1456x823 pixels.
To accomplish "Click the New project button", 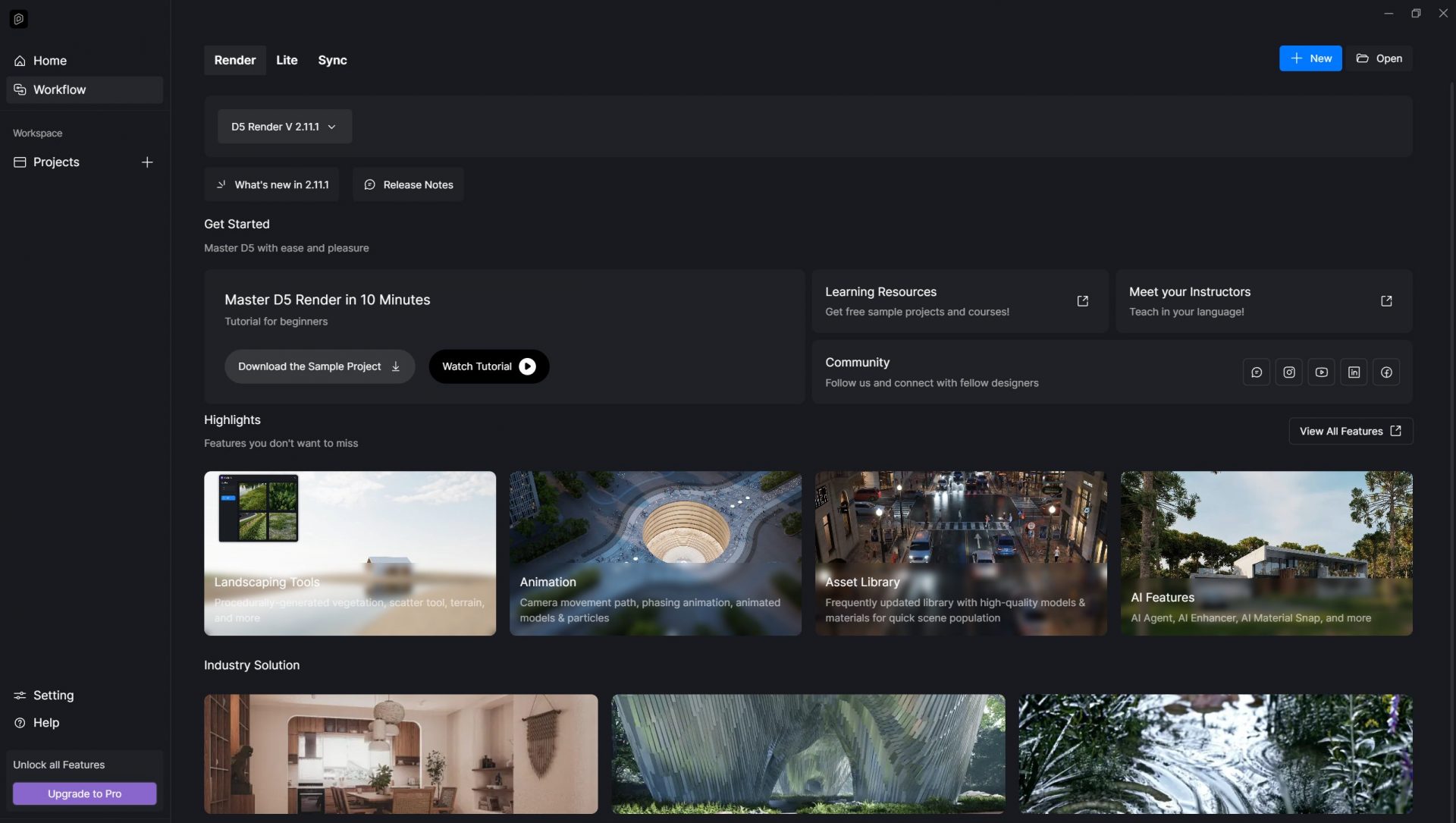I will [1310, 58].
